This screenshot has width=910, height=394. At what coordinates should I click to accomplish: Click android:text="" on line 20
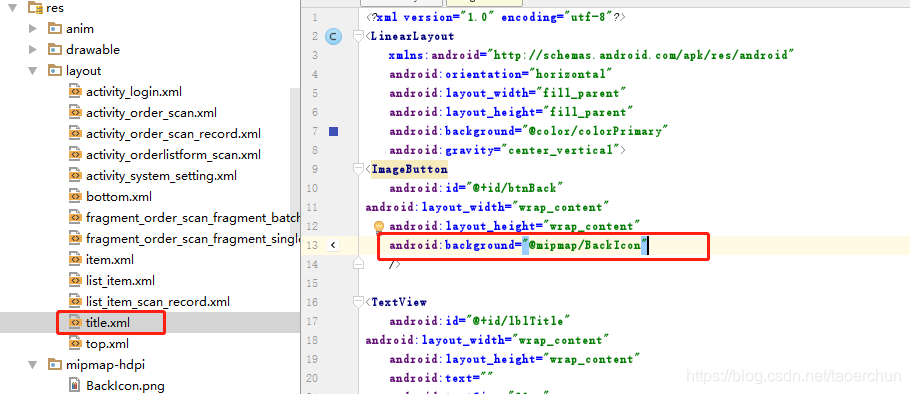441,378
